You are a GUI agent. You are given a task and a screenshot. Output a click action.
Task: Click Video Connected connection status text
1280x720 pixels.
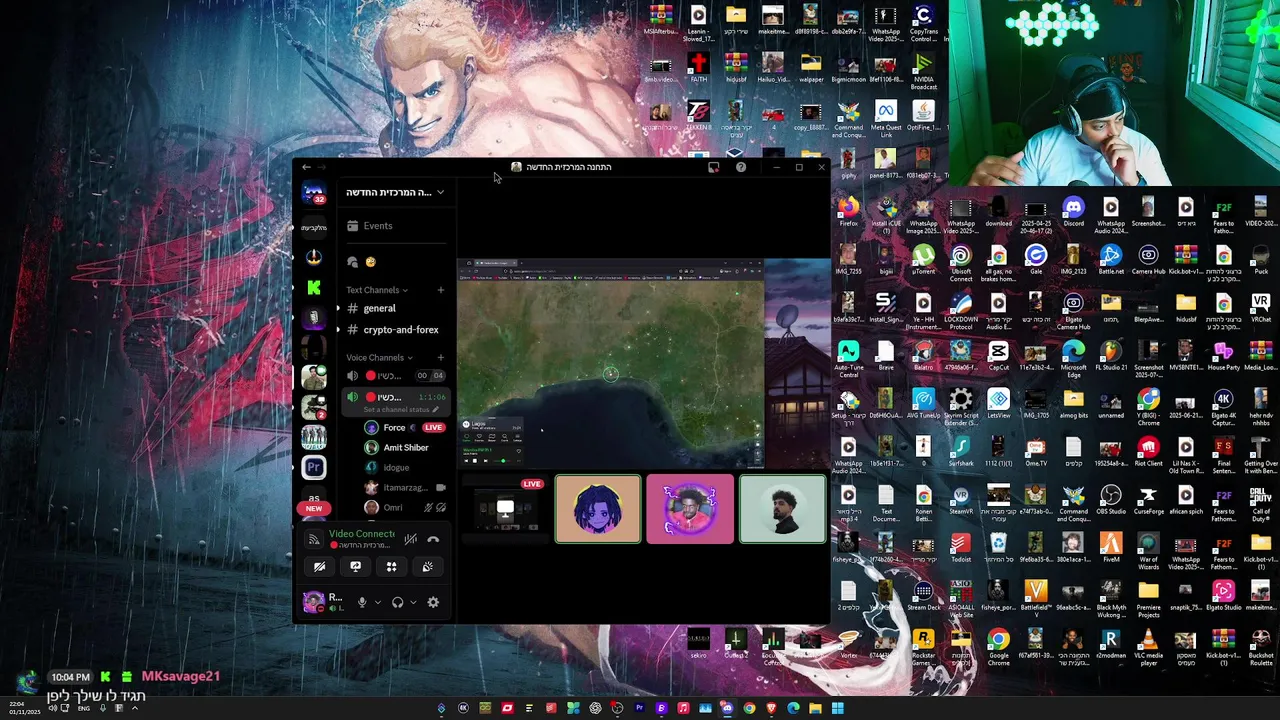(x=362, y=534)
